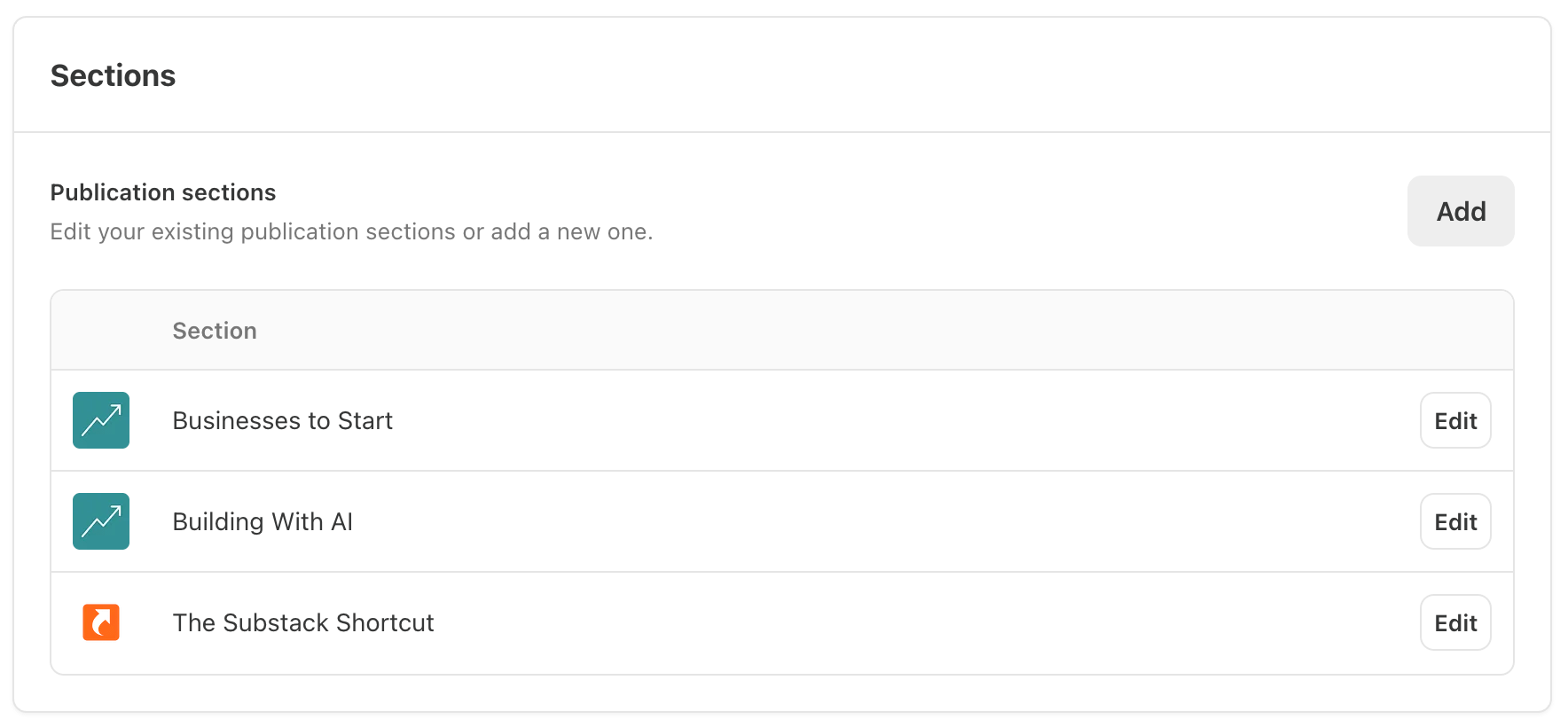Image resolution: width=1568 pixels, height=727 pixels.
Task: Click the word Start in first row
Action: (x=365, y=420)
